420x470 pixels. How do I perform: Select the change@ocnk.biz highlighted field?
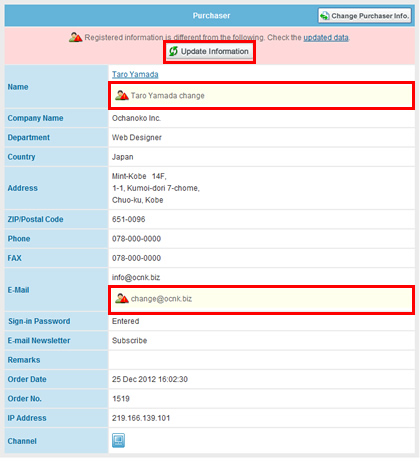pyautogui.click(x=262, y=299)
